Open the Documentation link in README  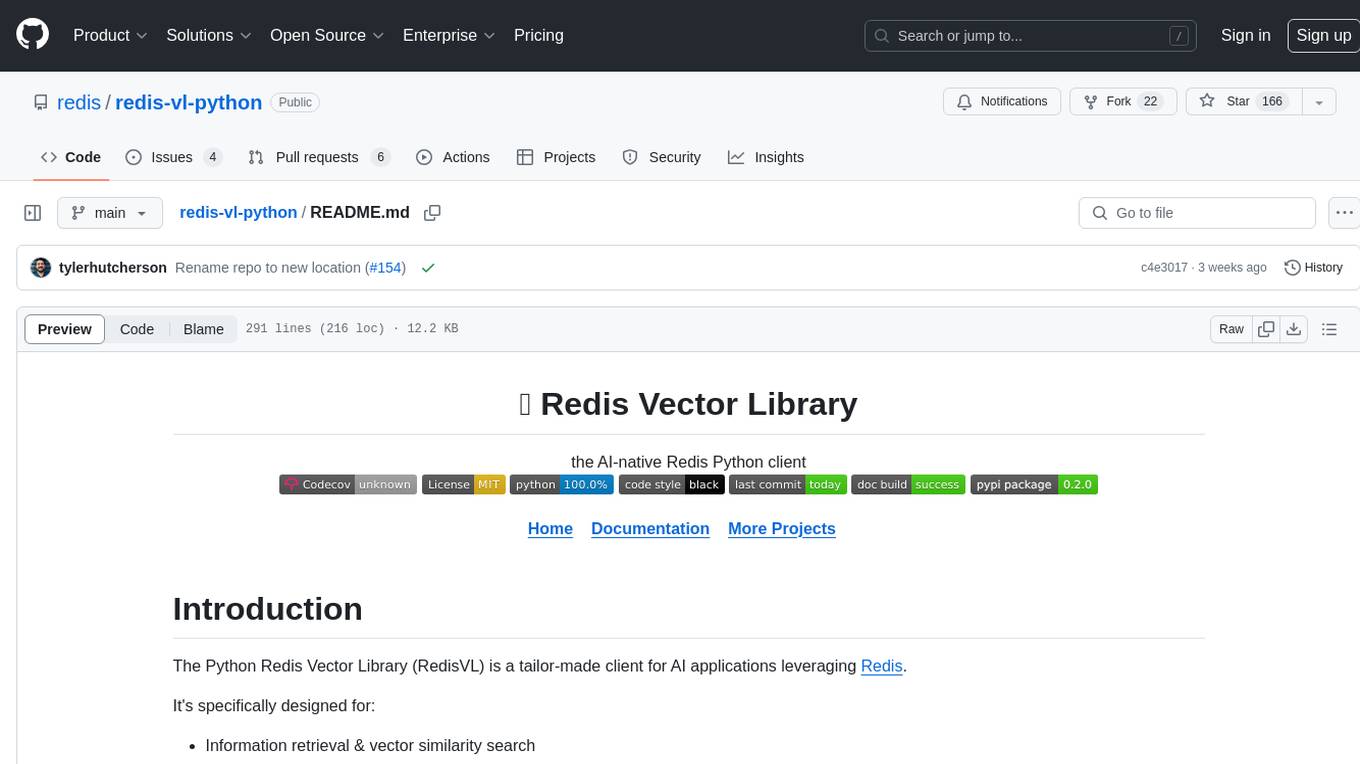click(650, 528)
